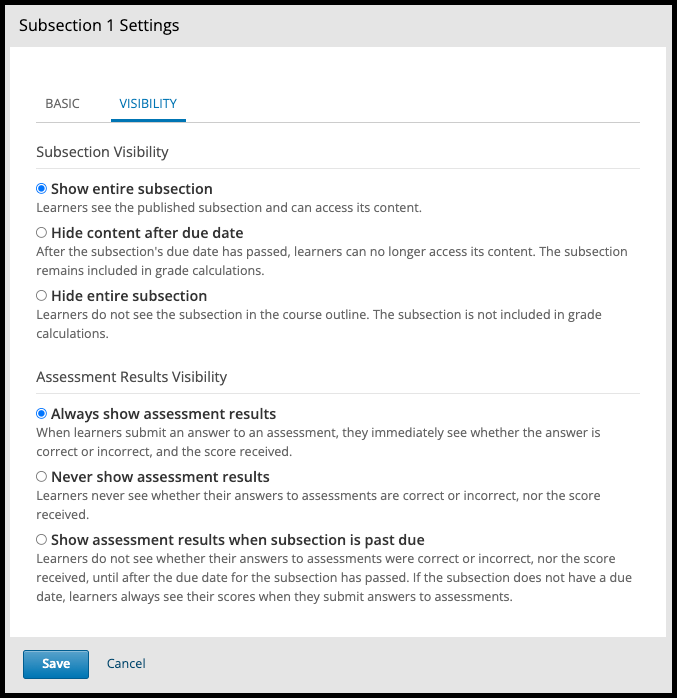Click the Subsection Visibility section heading

coord(102,152)
